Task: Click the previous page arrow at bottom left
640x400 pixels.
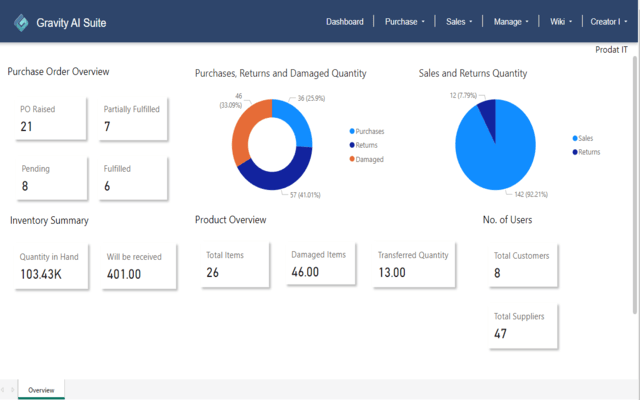Action: 3,390
